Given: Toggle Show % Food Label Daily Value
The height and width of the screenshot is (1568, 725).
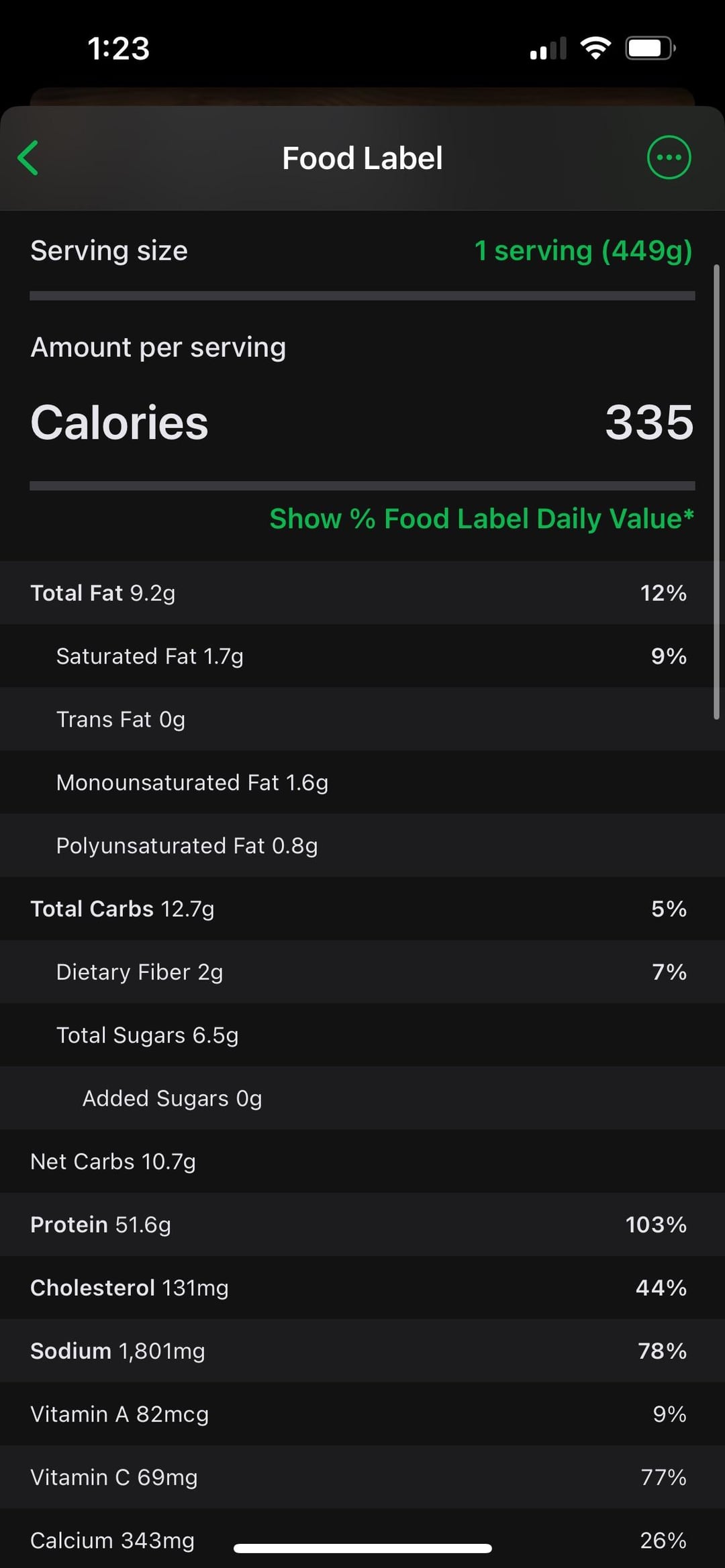Looking at the screenshot, I should 481,519.
